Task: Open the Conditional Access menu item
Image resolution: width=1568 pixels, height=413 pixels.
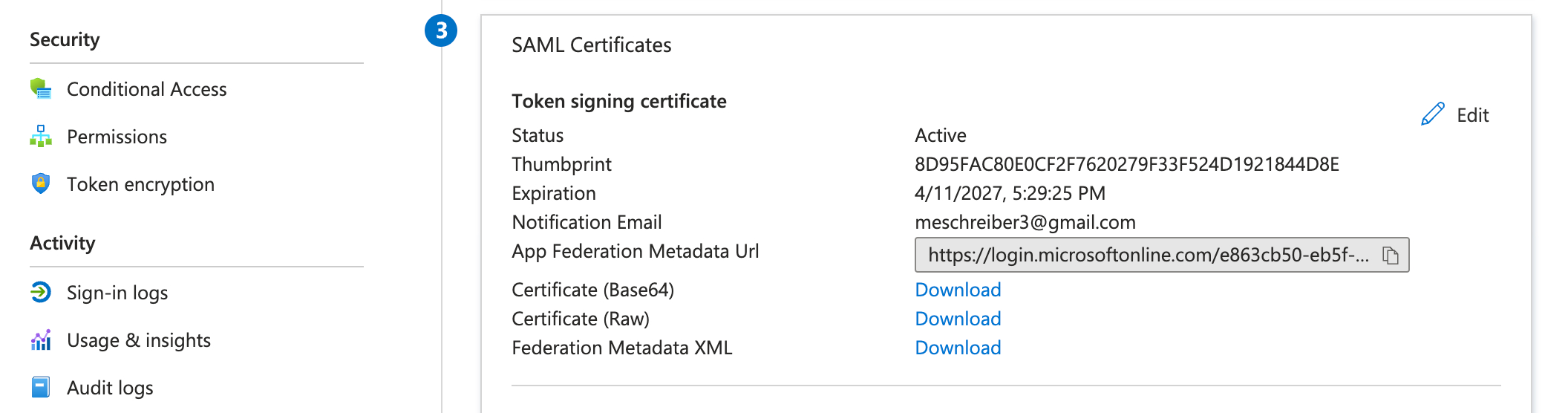Action: pos(146,89)
